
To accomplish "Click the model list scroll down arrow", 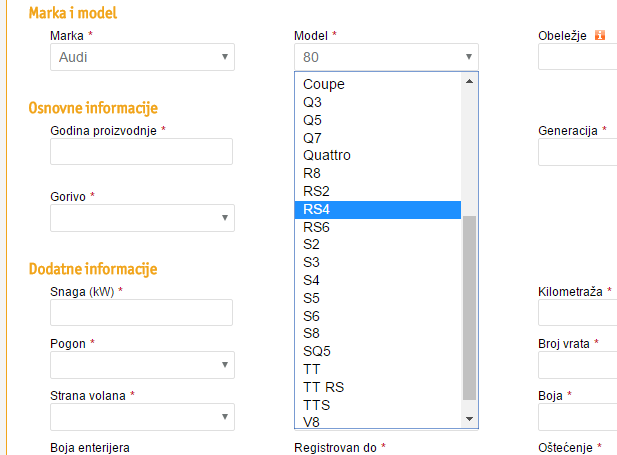I will click(469, 419).
